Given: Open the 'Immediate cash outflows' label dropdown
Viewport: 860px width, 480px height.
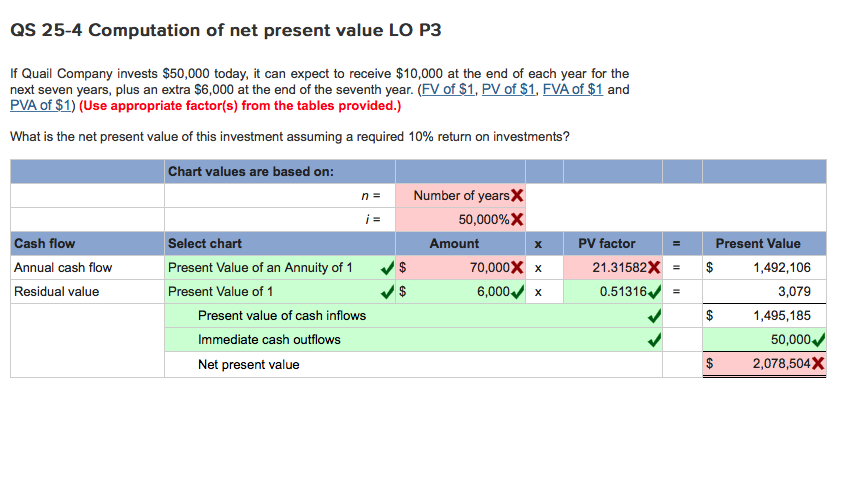Looking at the screenshot, I should [x=413, y=340].
